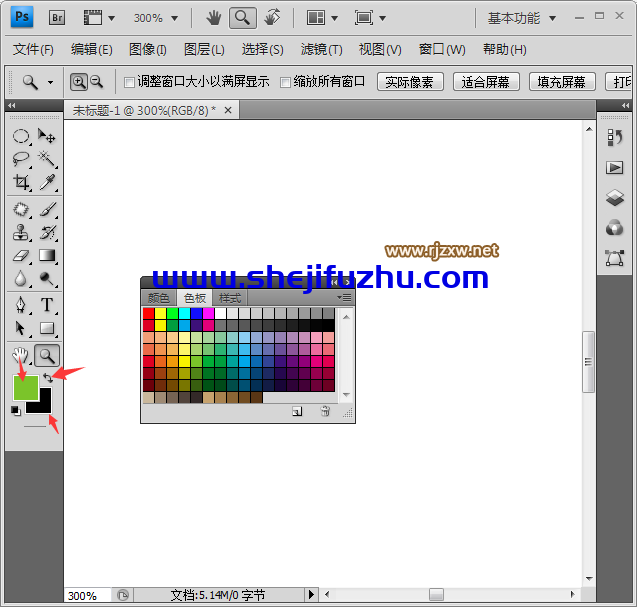
Task: Select the Clone Stamp tool
Action: coord(21,233)
